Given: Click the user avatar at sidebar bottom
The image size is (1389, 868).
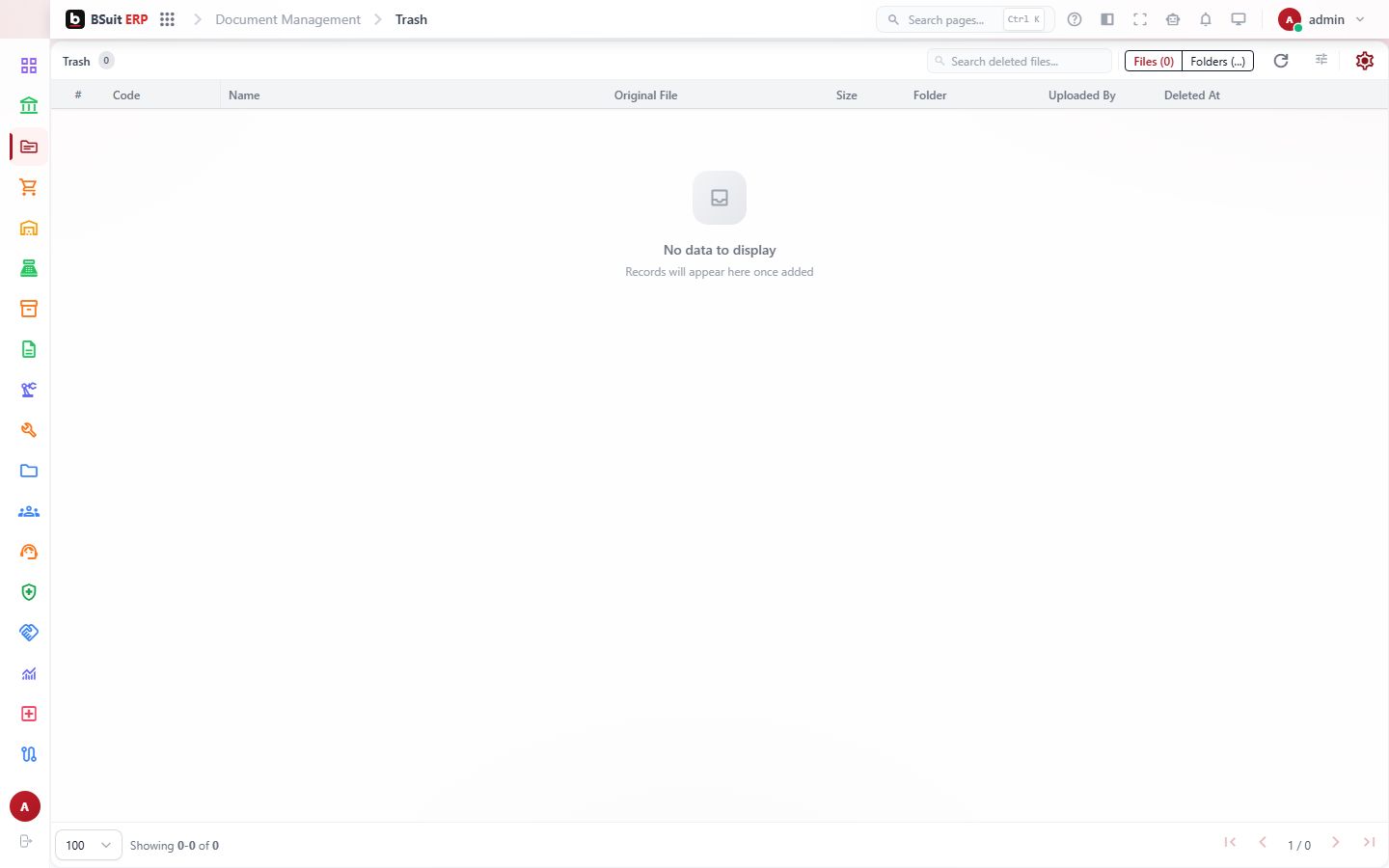Looking at the screenshot, I should click(x=25, y=806).
